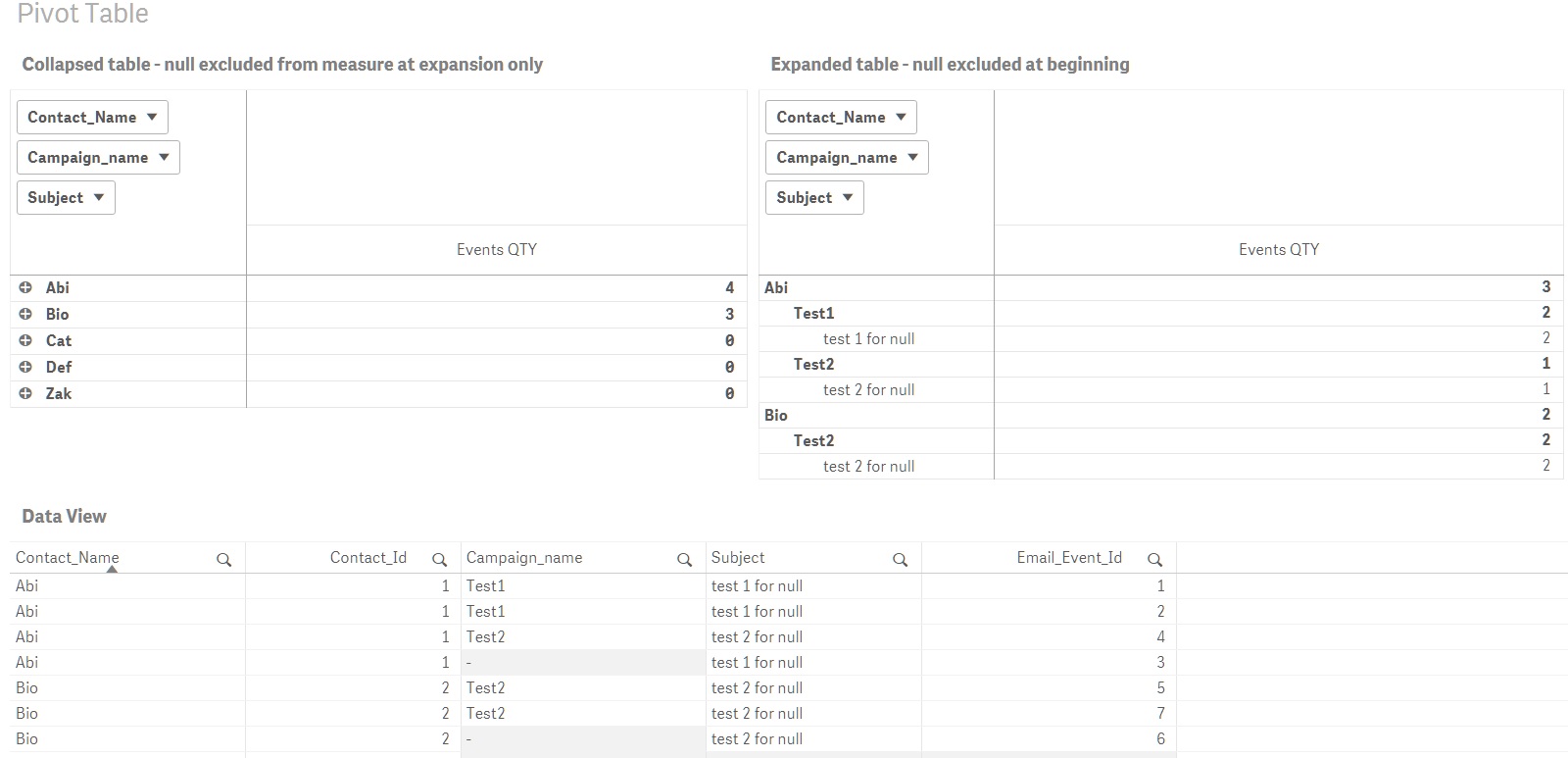The image size is (1568, 758).
Task: Click the Campaign_name column header in Data View
Action: click(525, 558)
